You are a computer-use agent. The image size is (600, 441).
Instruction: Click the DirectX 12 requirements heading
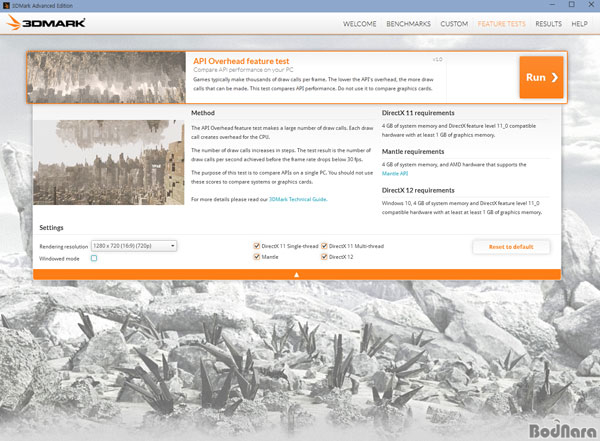tap(418, 190)
